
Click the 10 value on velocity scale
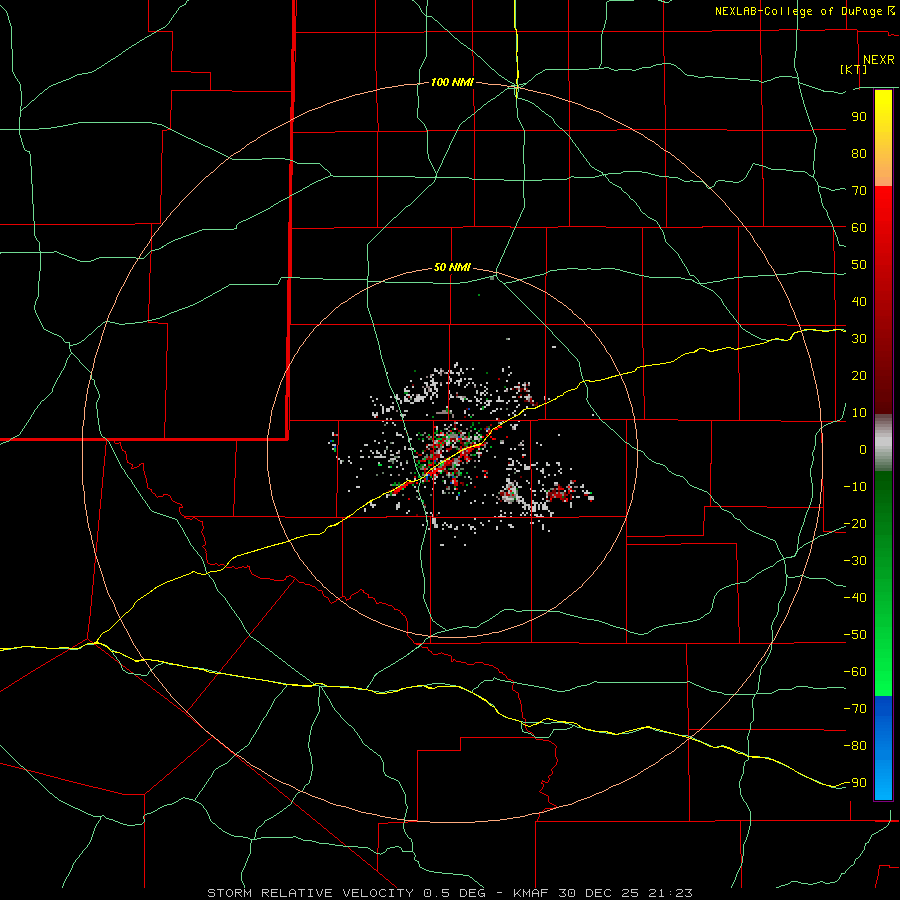[x=859, y=413]
